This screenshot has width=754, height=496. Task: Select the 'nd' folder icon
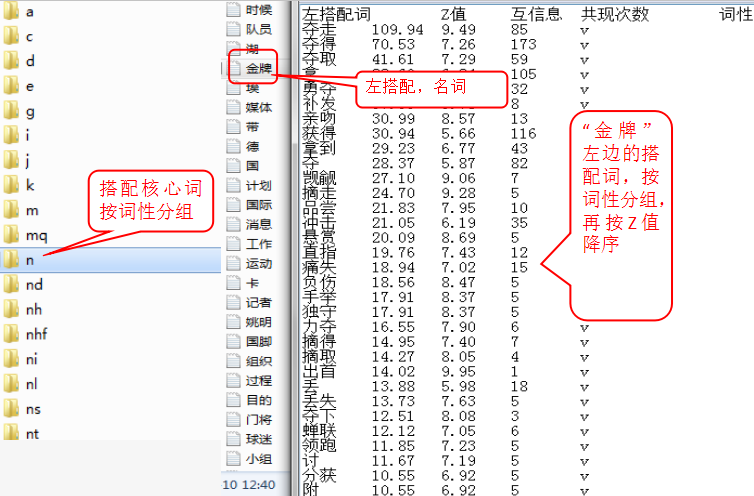[x=11, y=285]
